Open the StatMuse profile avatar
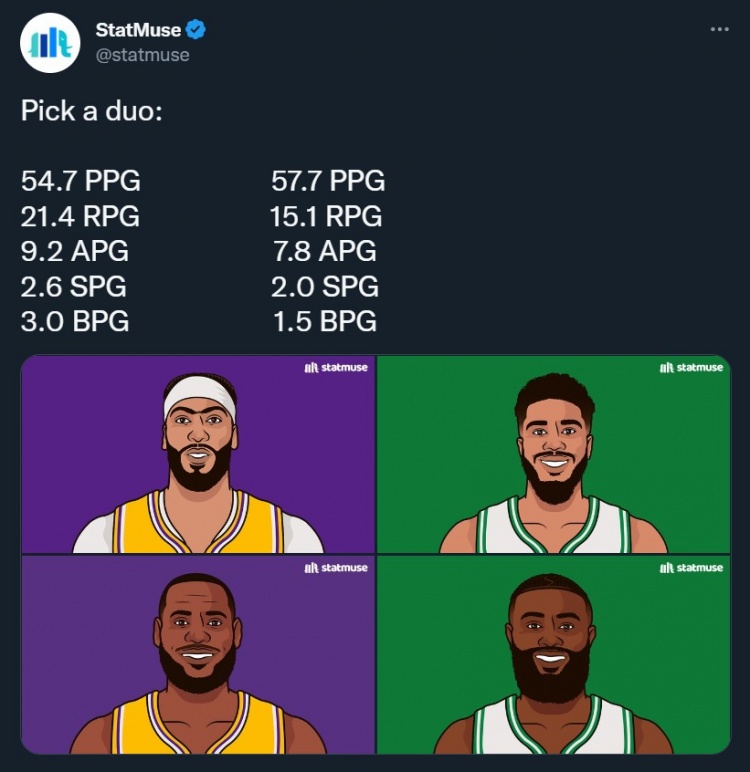Image resolution: width=750 pixels, height=772 pixels. pos(50,43)
